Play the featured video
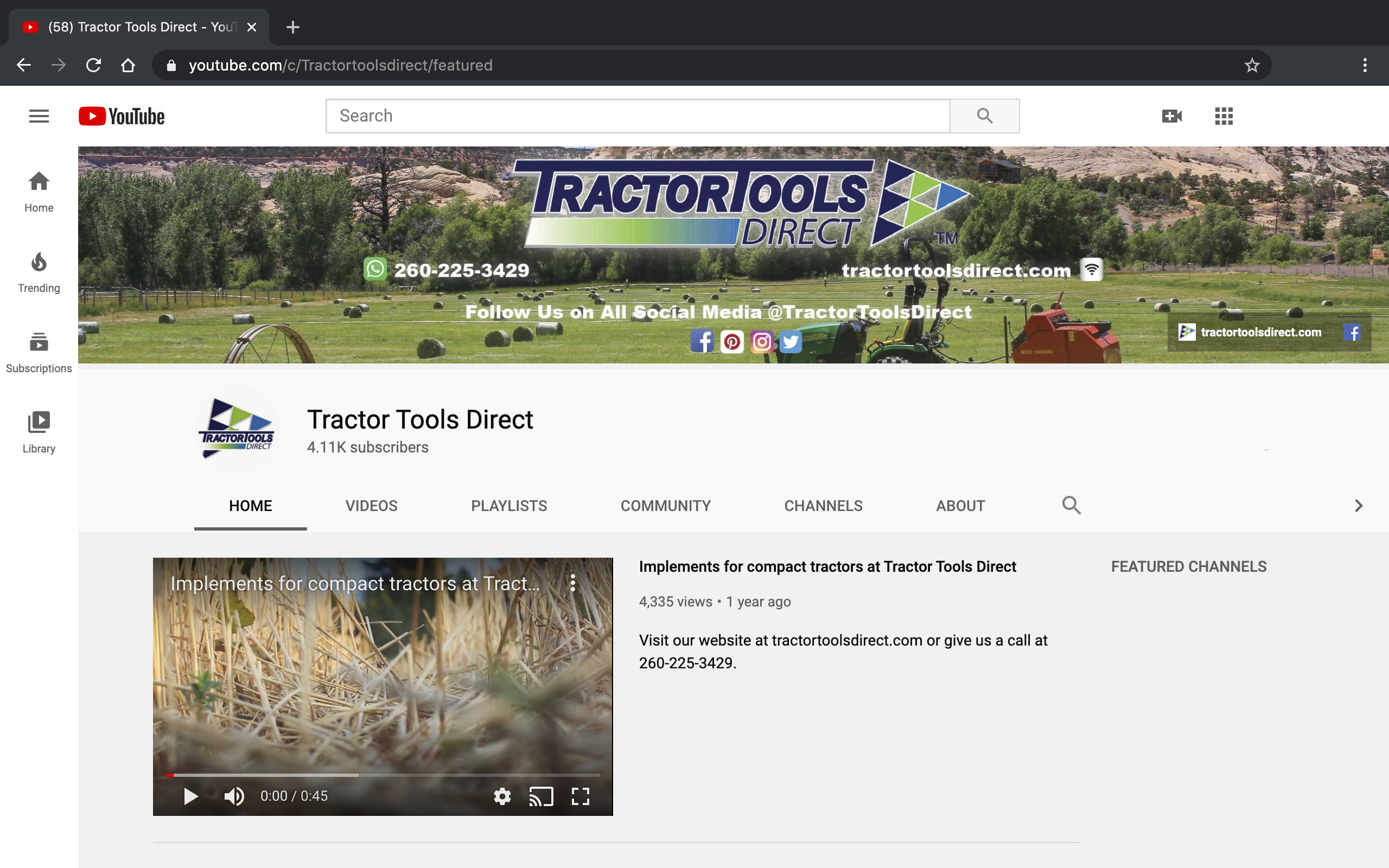1389x868 pixels. [190, 796]
